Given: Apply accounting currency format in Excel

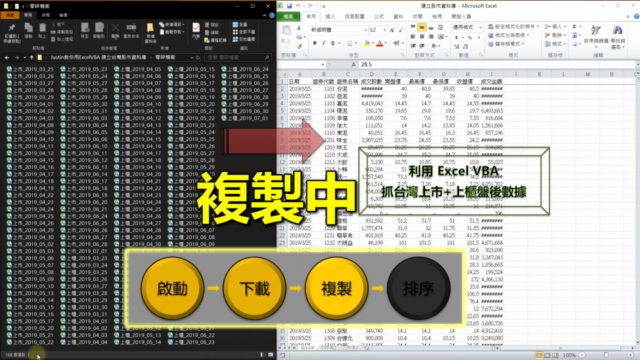Looking at the screenshot, I should coord(456,37).
